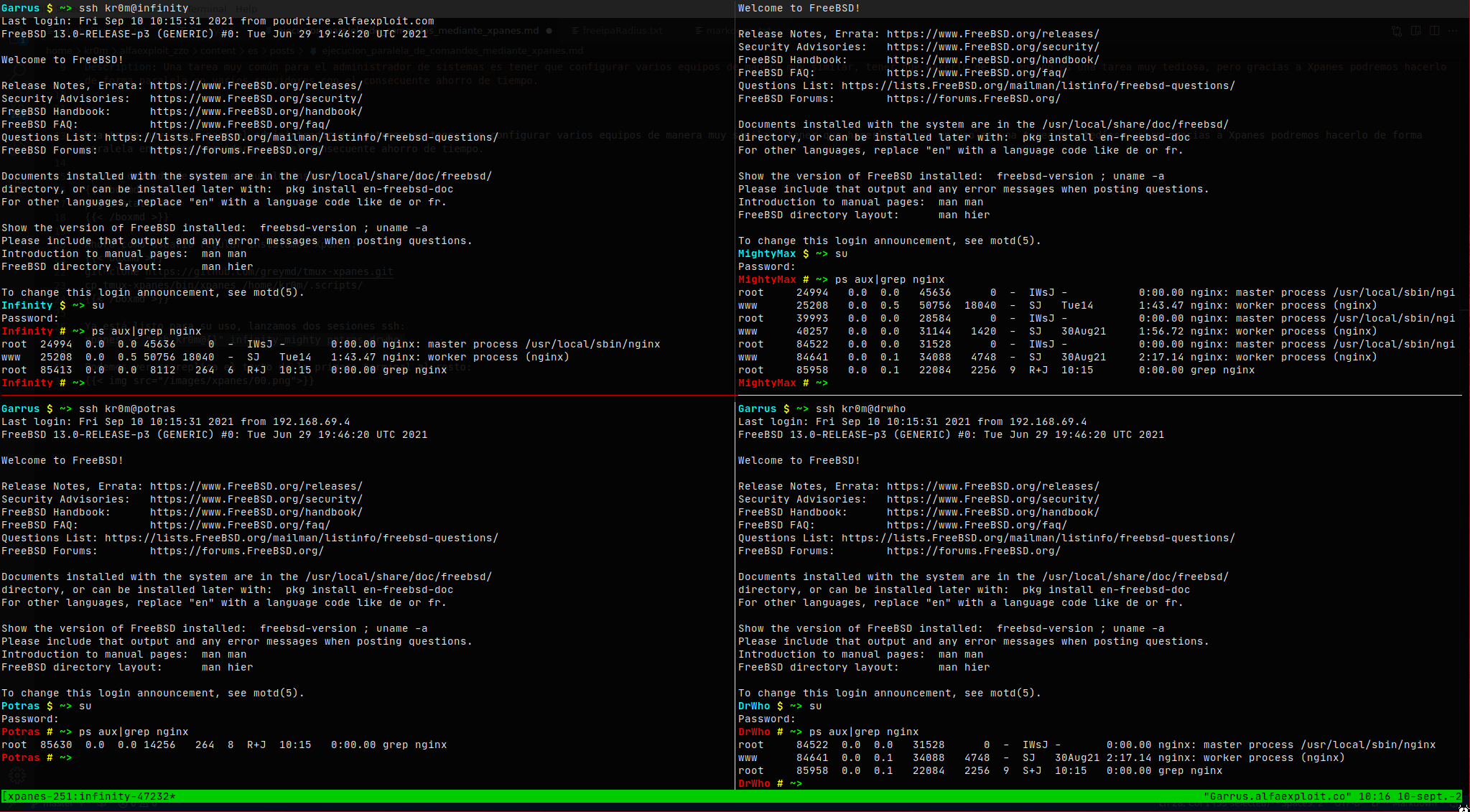Click the faint compare changes icon top-right

tap(1396, 31)
